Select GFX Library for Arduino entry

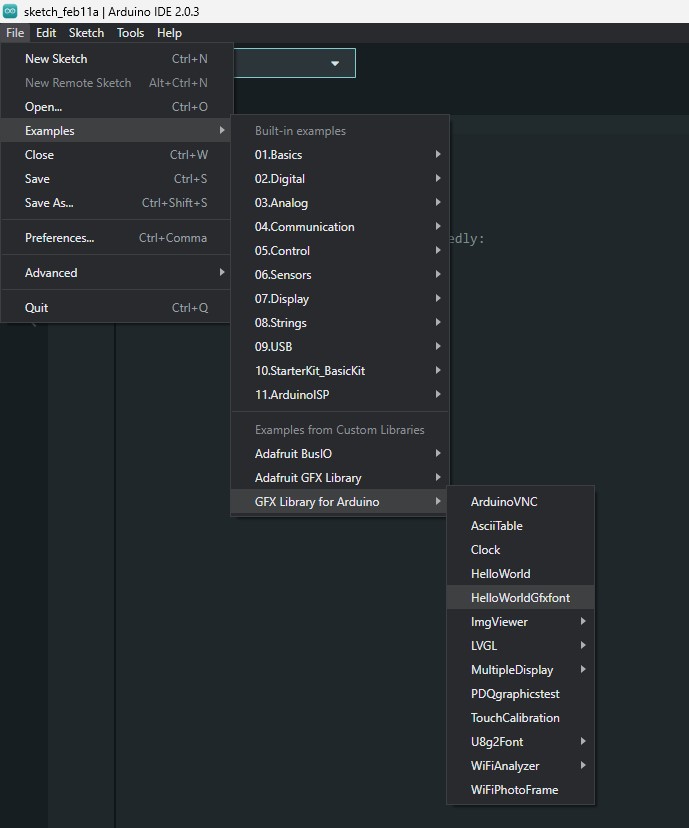(340, 502)
